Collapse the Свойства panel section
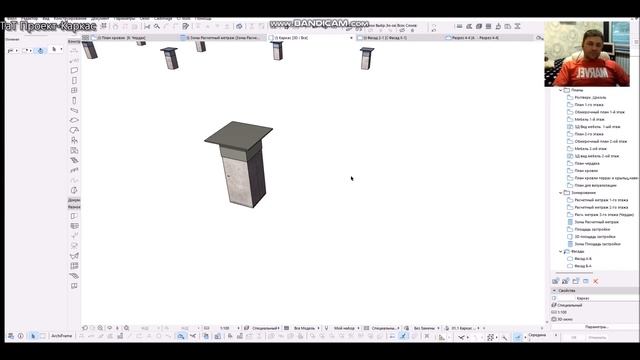 pos(554,291)
